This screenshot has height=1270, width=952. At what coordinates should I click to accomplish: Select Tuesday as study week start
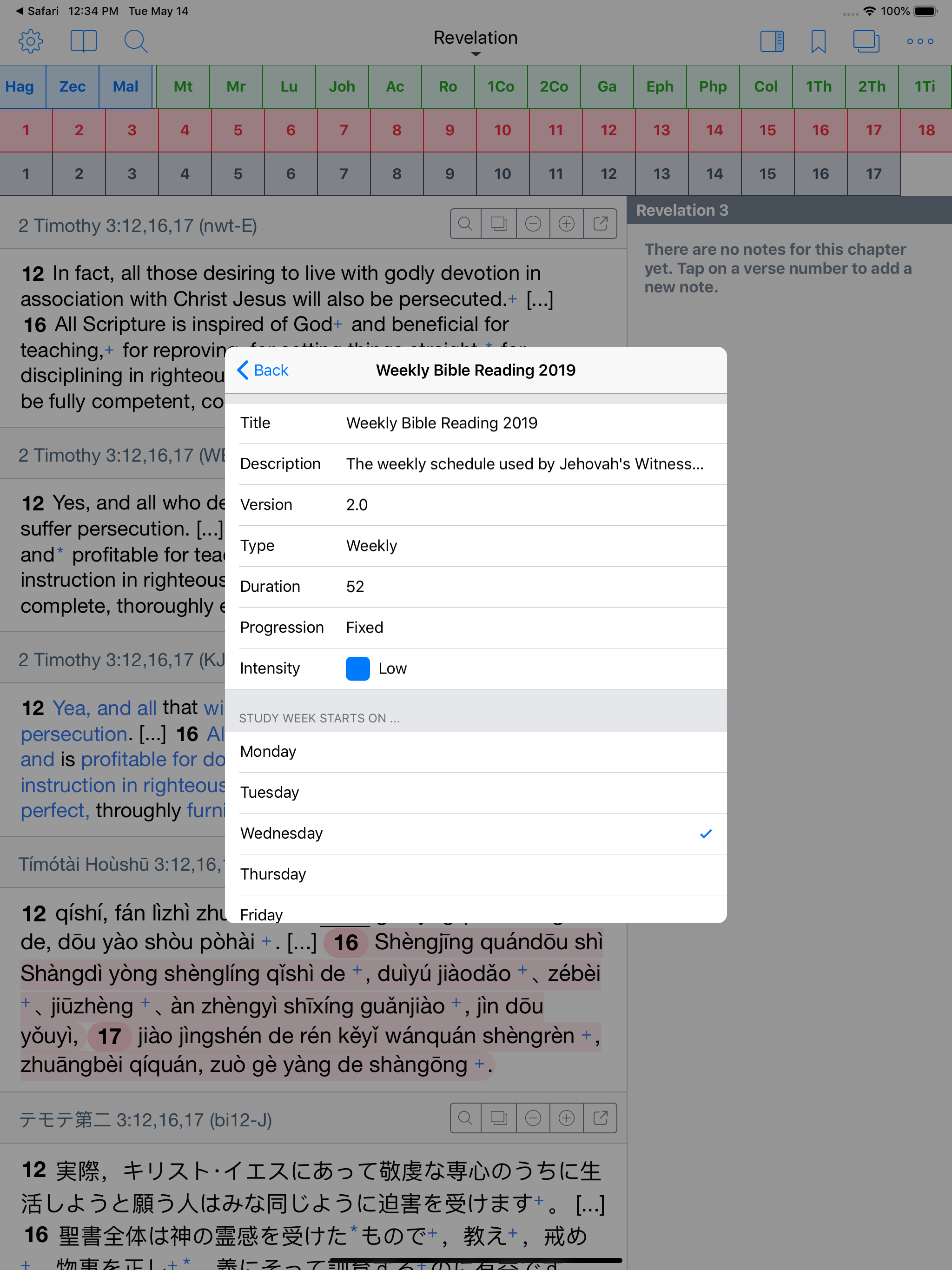tap(476, 792)
